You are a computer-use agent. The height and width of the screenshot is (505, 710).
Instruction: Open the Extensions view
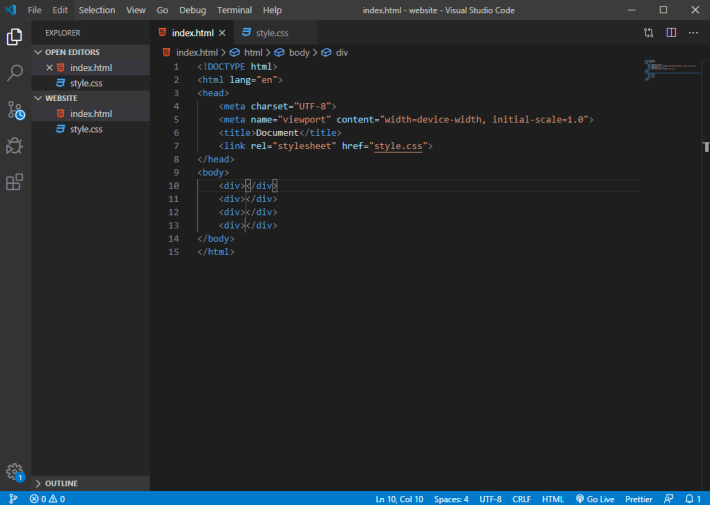[x=14, y=182]
